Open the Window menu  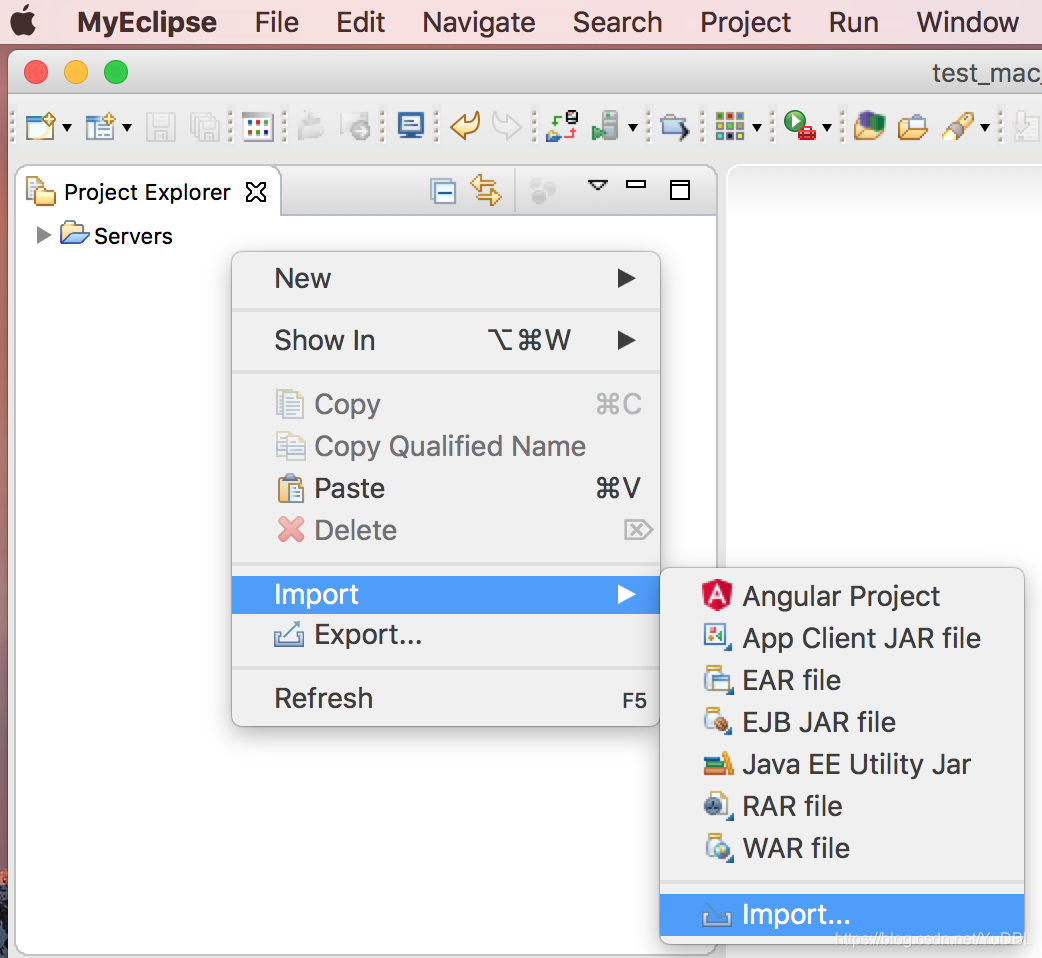tap(968, 23)
